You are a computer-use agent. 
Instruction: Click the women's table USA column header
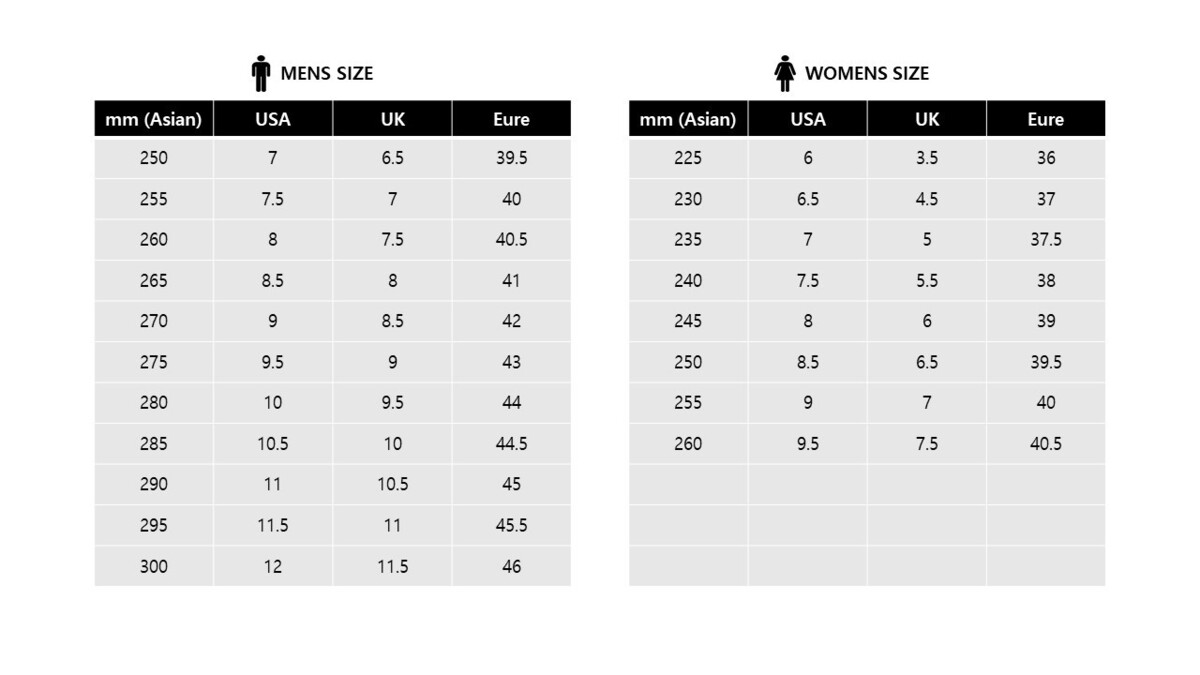point(808,119)
